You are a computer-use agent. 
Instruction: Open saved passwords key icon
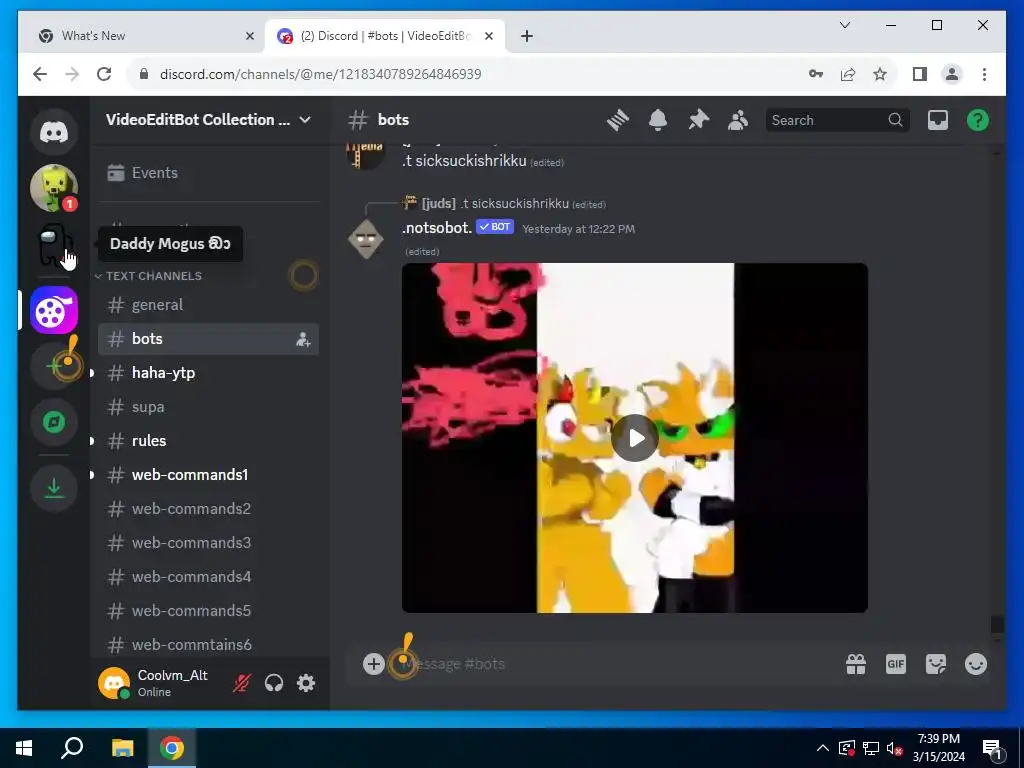pyautogui.click(x=816, y=74)
